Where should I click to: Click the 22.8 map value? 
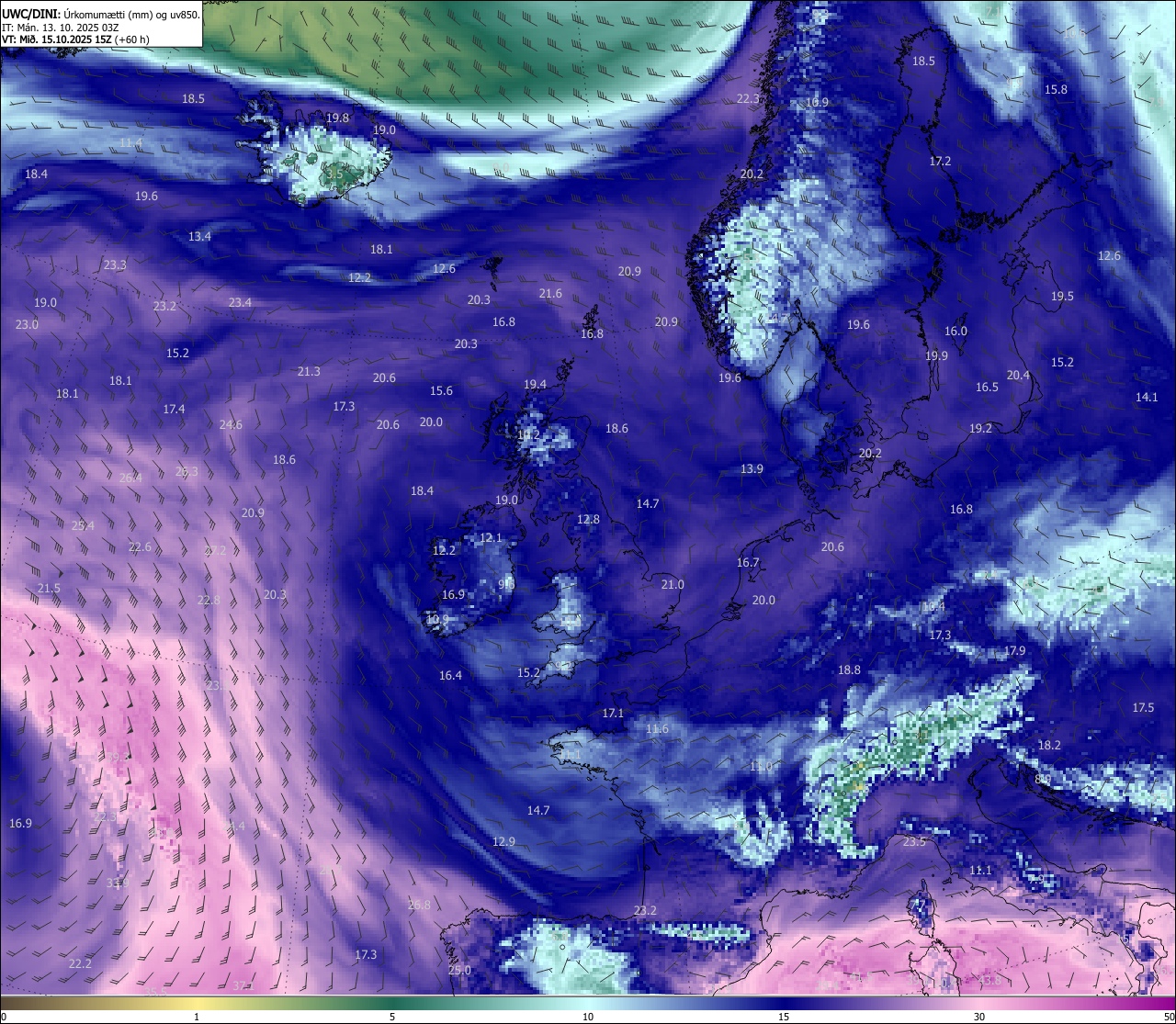coord(209,601)
